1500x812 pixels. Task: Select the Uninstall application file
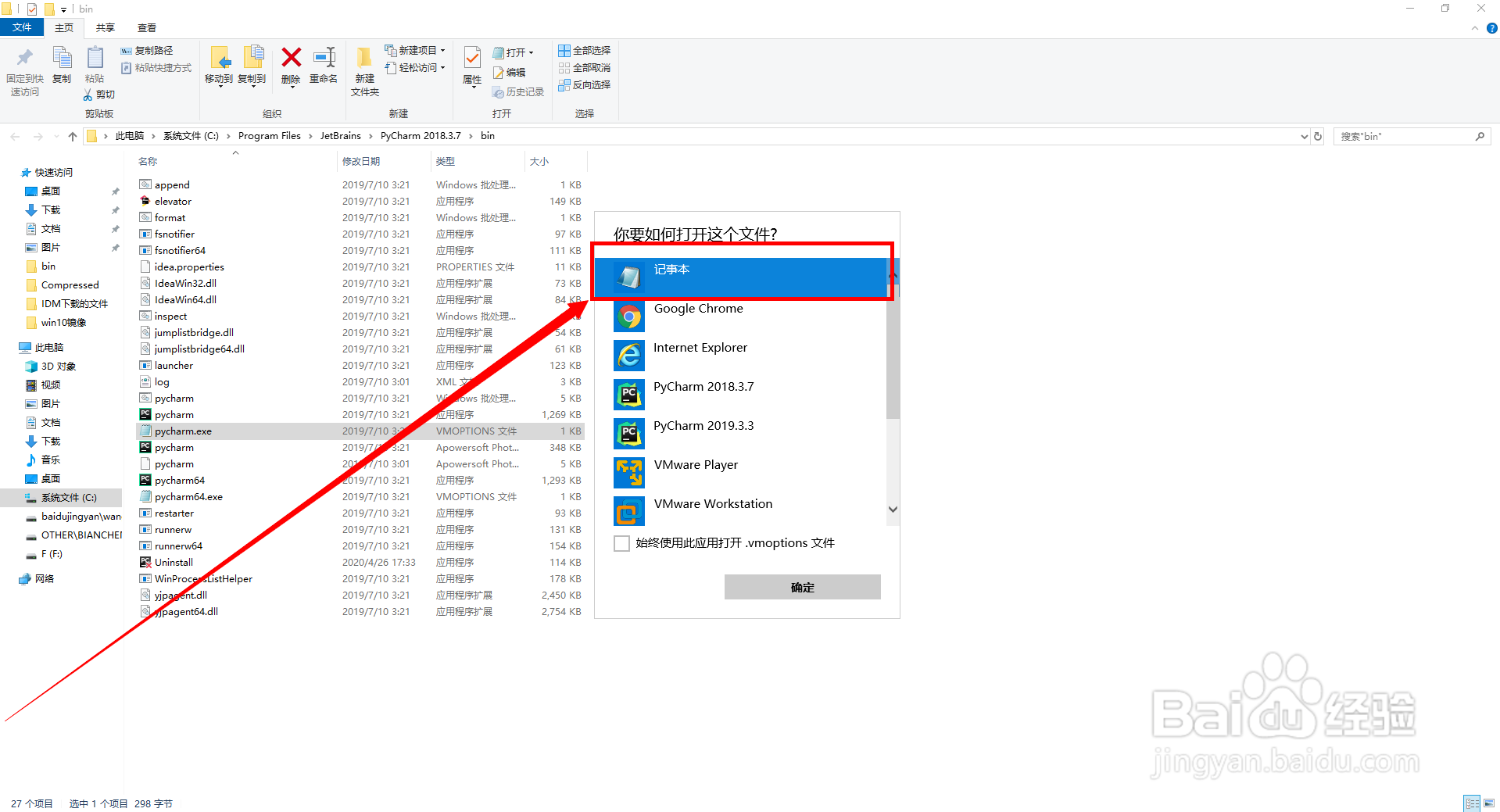click(360, 563)
